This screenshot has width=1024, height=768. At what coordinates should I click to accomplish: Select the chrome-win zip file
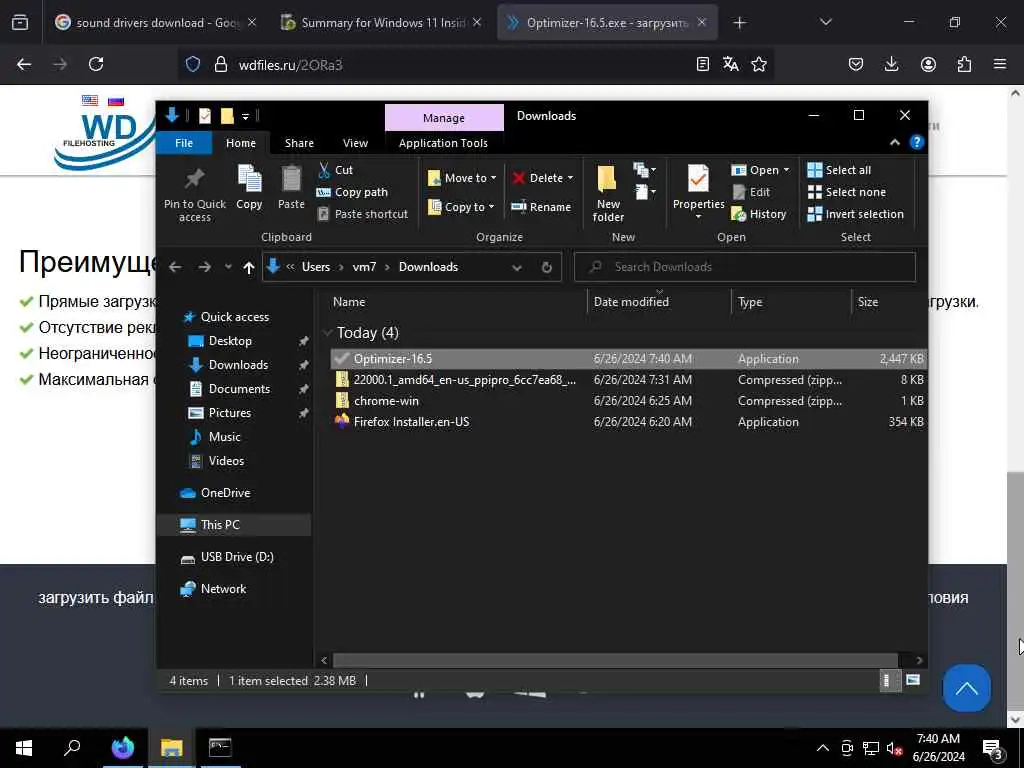628,400
